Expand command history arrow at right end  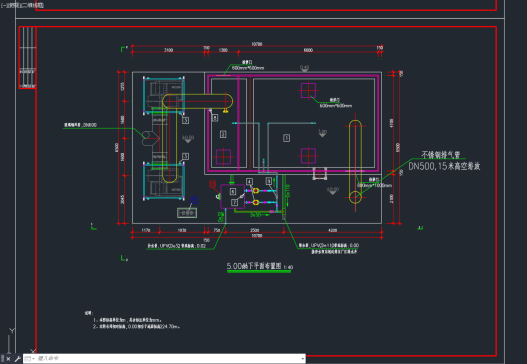pos(303,359)
